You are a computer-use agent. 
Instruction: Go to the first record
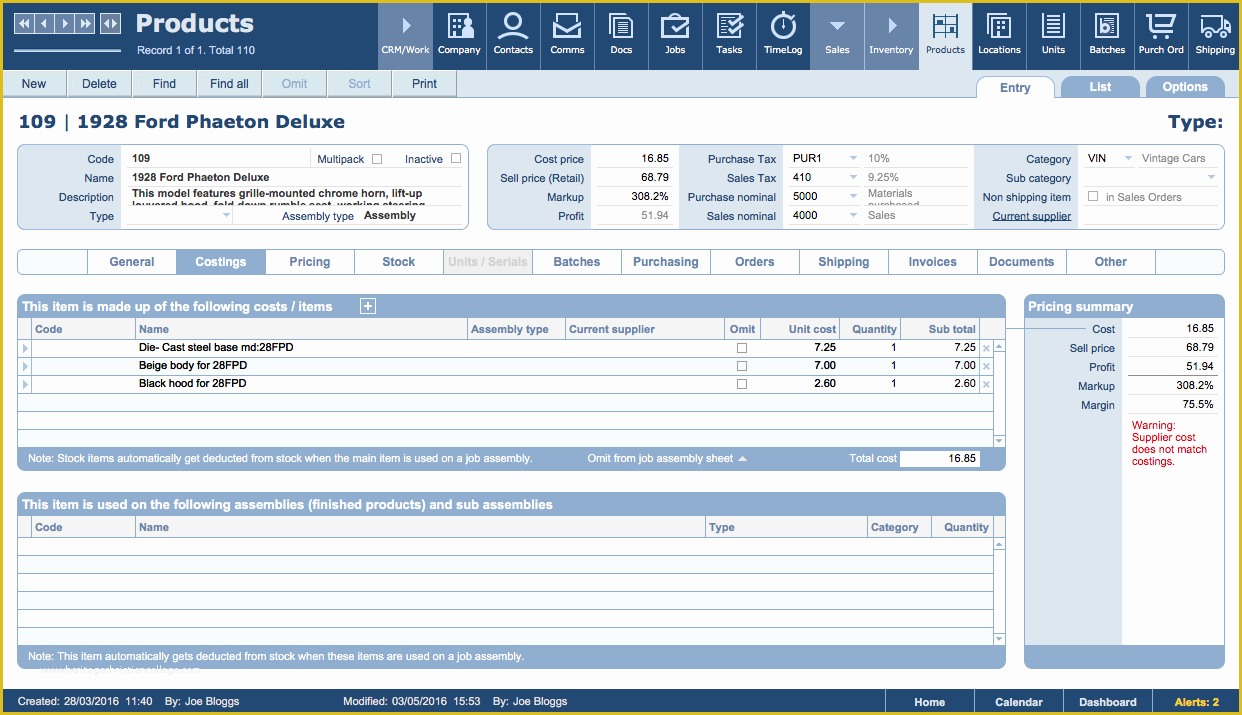click(24, 23)
